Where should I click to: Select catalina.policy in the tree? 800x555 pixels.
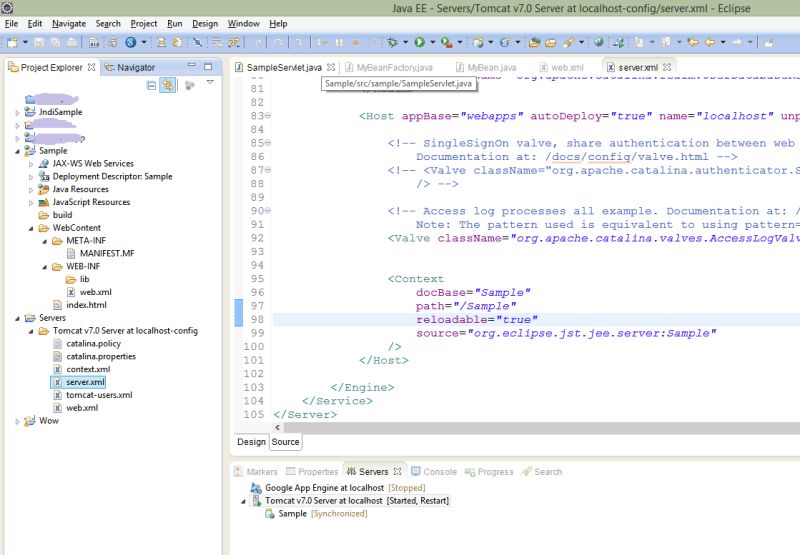click(93, 343)
